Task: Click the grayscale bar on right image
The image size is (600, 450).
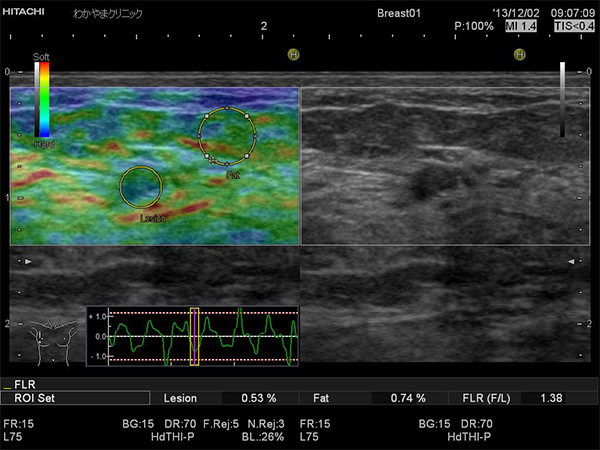Action: pos(562,99)
